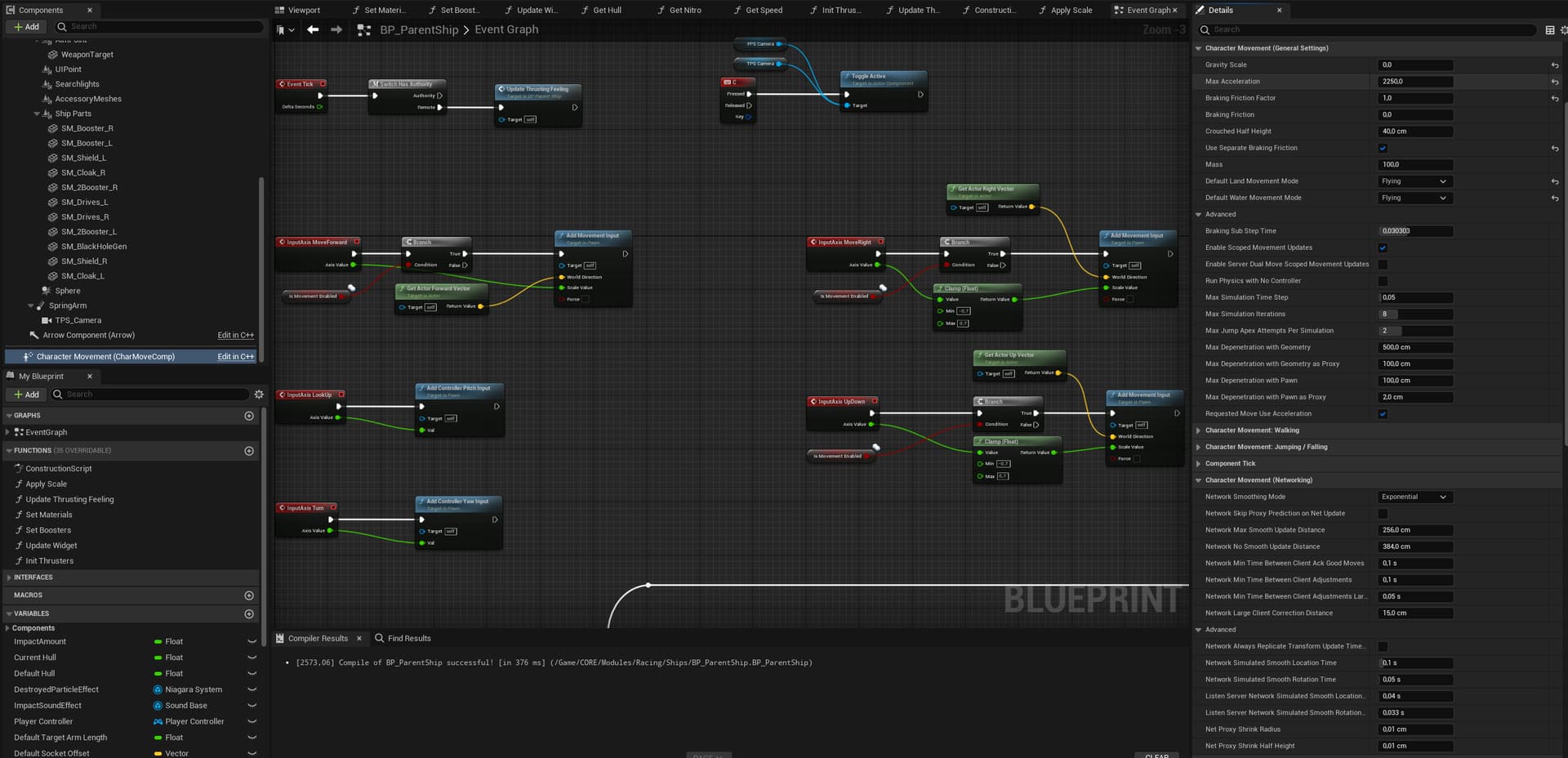Add a new function with plus icon
Image resolution: width=1568 pixels, height=758 pixels.
point(249,451)
